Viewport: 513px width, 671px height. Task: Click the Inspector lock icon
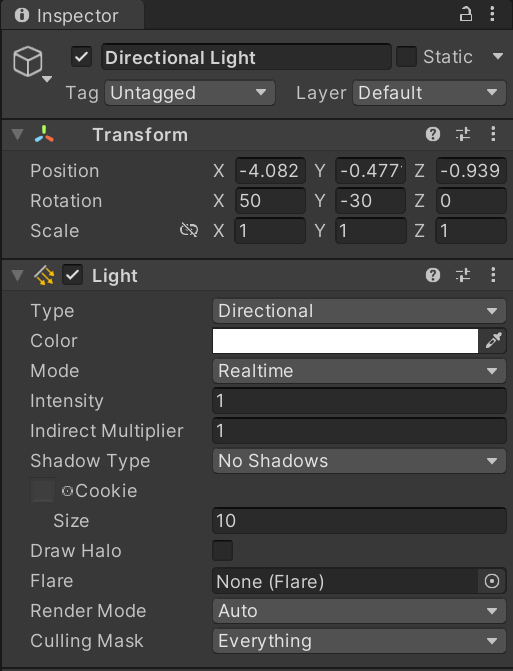pyautogui.click(x=466, y=15)
